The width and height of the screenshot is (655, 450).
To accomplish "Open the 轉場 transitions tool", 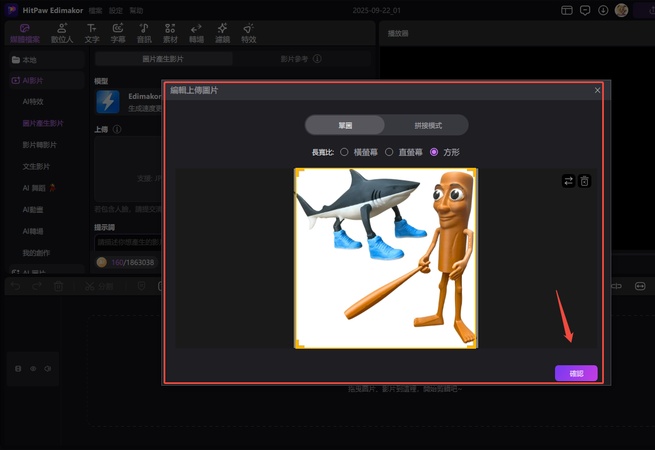I will click(196, 33).
